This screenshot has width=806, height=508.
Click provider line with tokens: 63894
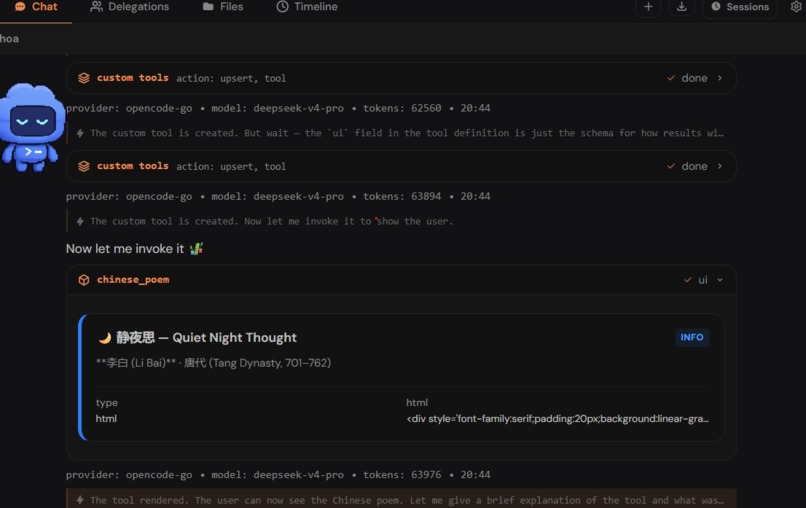[278, 196]
